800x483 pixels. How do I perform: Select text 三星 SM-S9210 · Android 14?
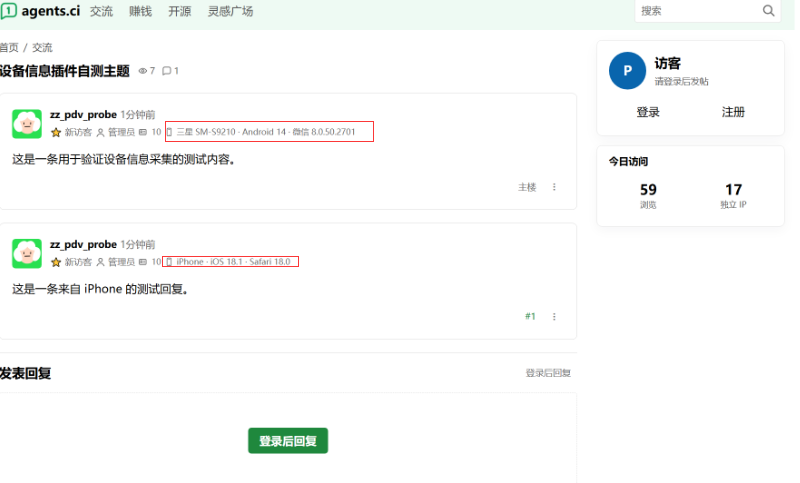pyautogui.click(x=231, y=132)
